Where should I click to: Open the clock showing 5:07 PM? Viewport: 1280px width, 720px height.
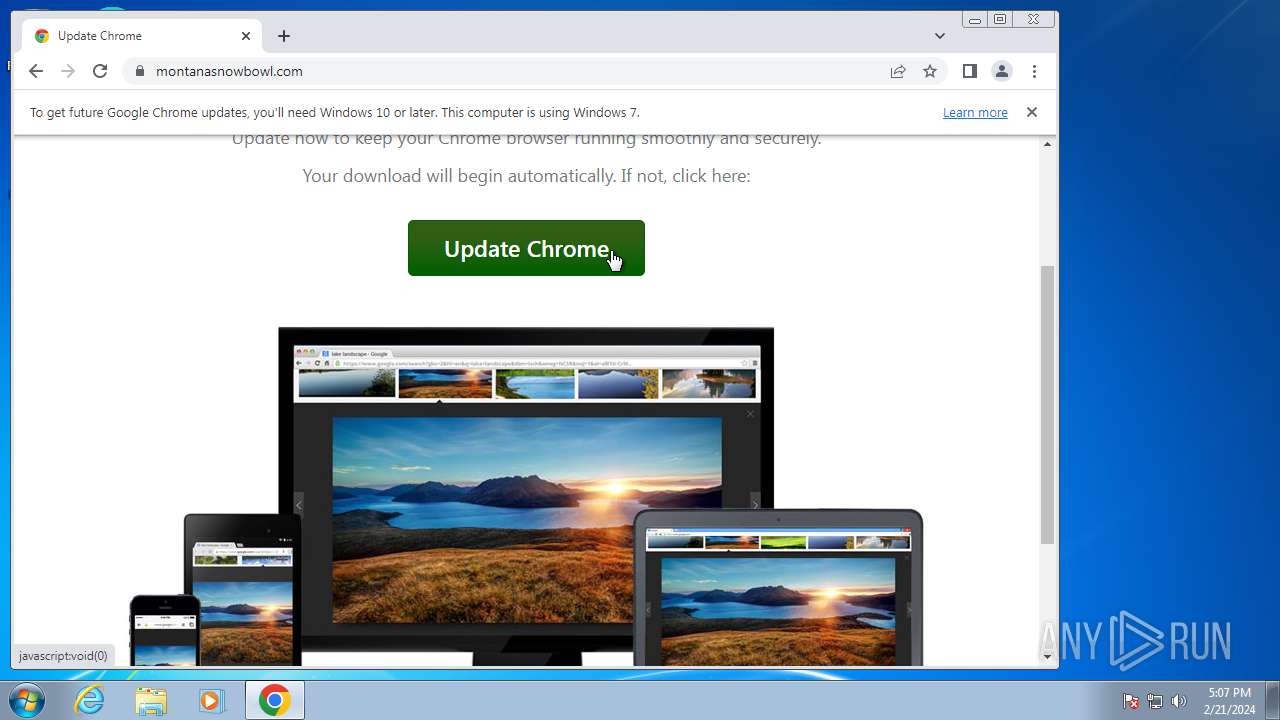click(x=1229, y=701)
